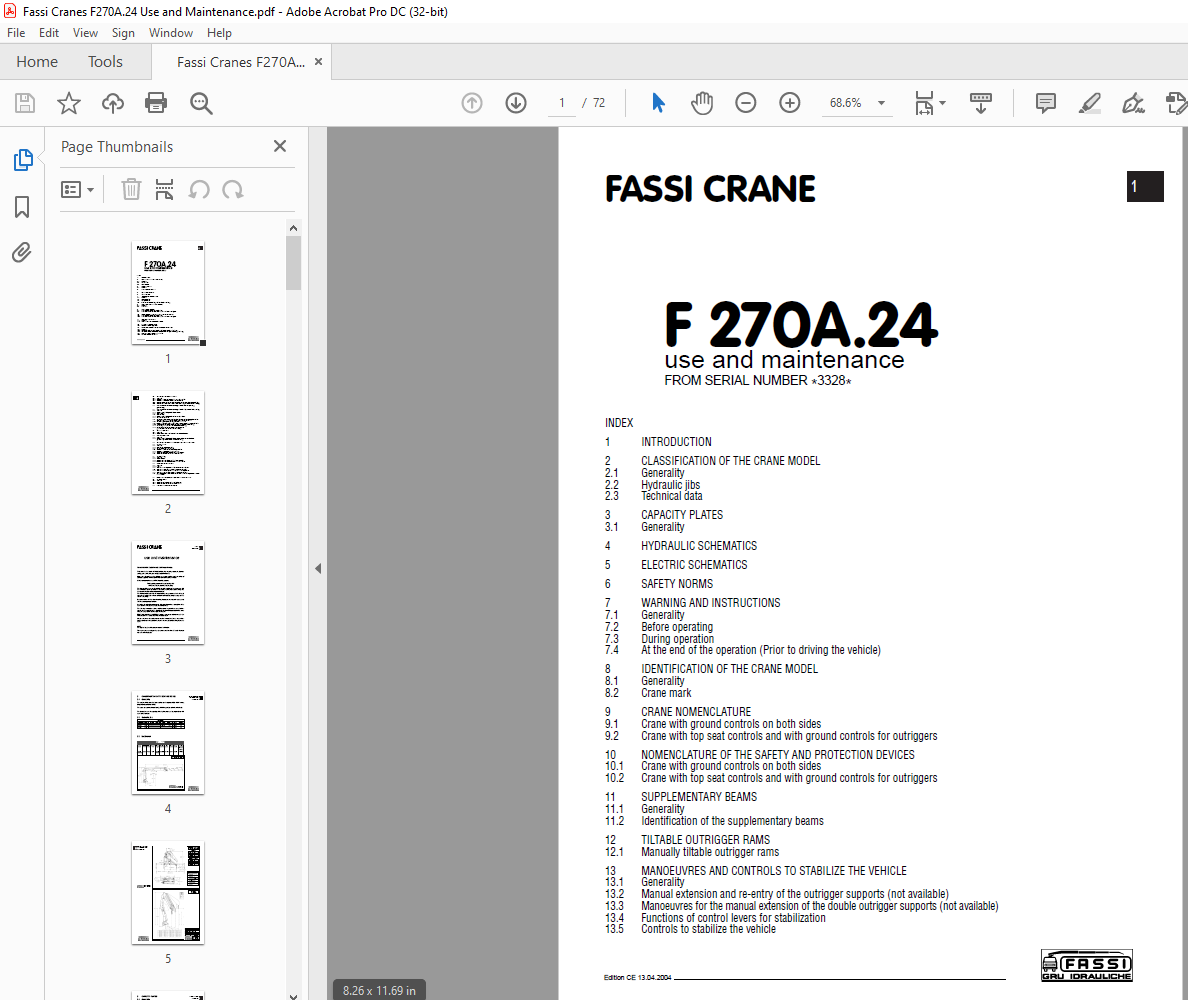Open the Fill and Sign tool
Viewport: 1188px width, 1000px height.
[x=1133, y=103]
